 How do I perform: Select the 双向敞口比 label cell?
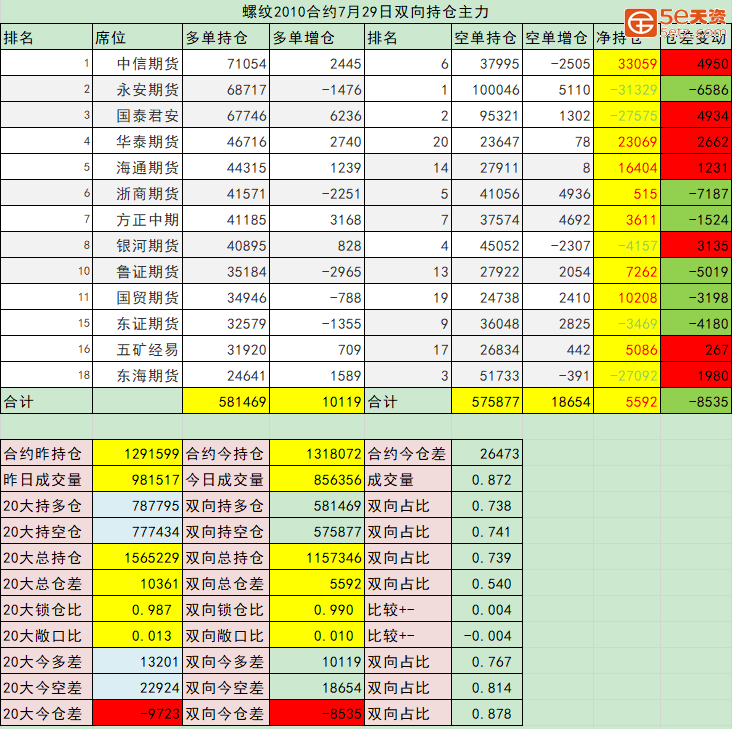pyautogui.click(x=225, y=636)
